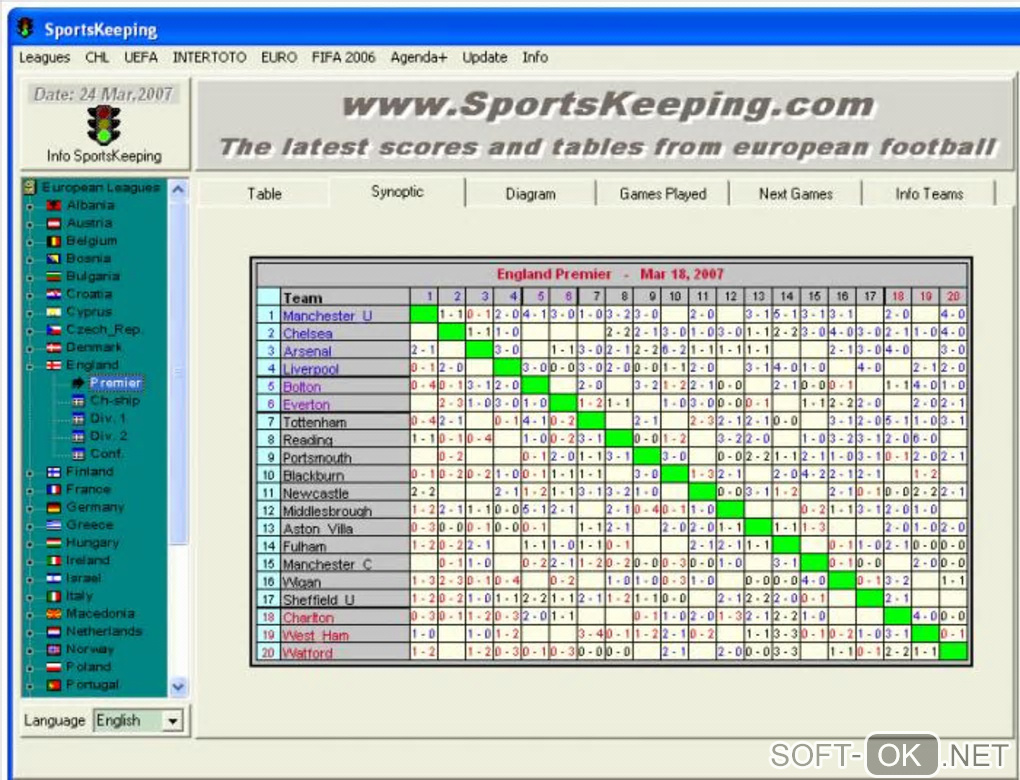This screenshot has width=1020, height=780.
Task: Click the Belgium flag icon
Action: pyautogui.click(x=54, y=241)
